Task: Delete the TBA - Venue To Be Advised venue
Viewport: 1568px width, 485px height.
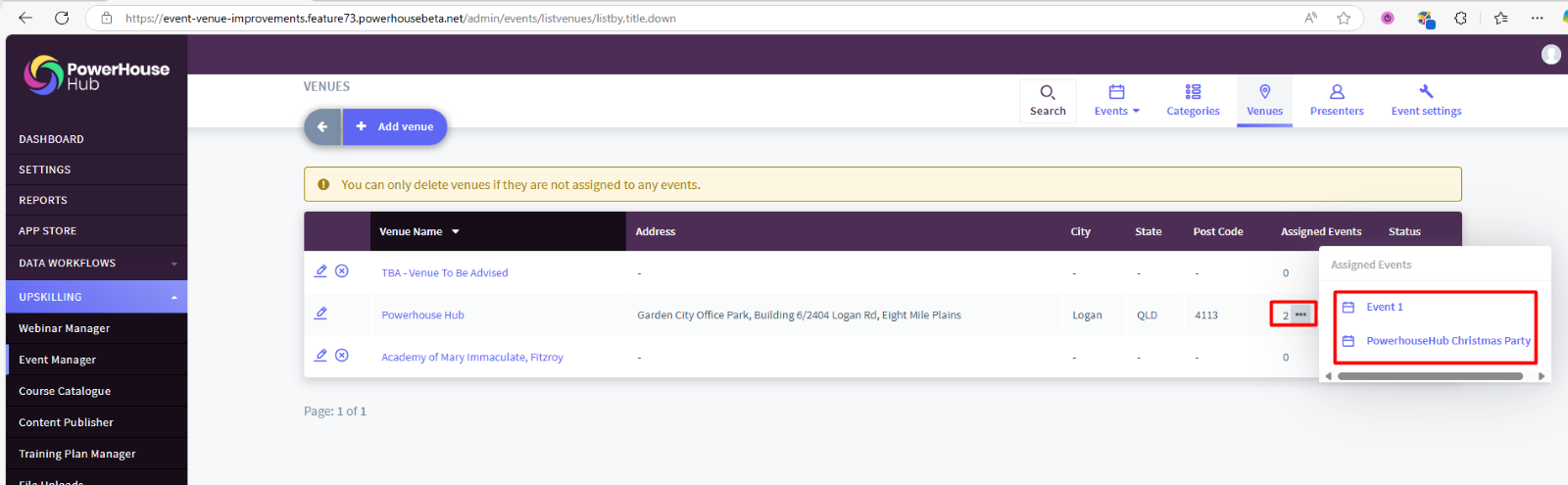Action: 342,270
